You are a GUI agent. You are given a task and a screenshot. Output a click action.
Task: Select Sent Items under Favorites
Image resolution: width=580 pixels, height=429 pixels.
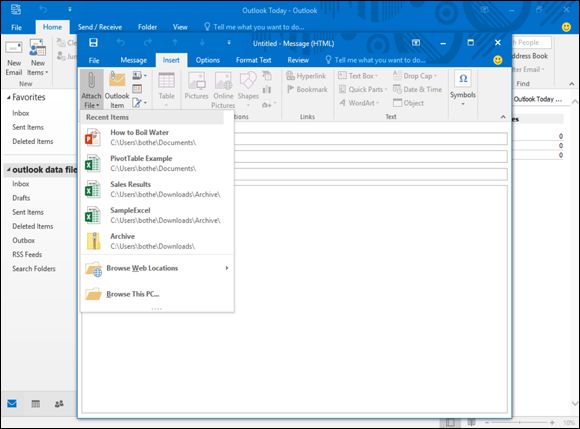click(28, 127)
